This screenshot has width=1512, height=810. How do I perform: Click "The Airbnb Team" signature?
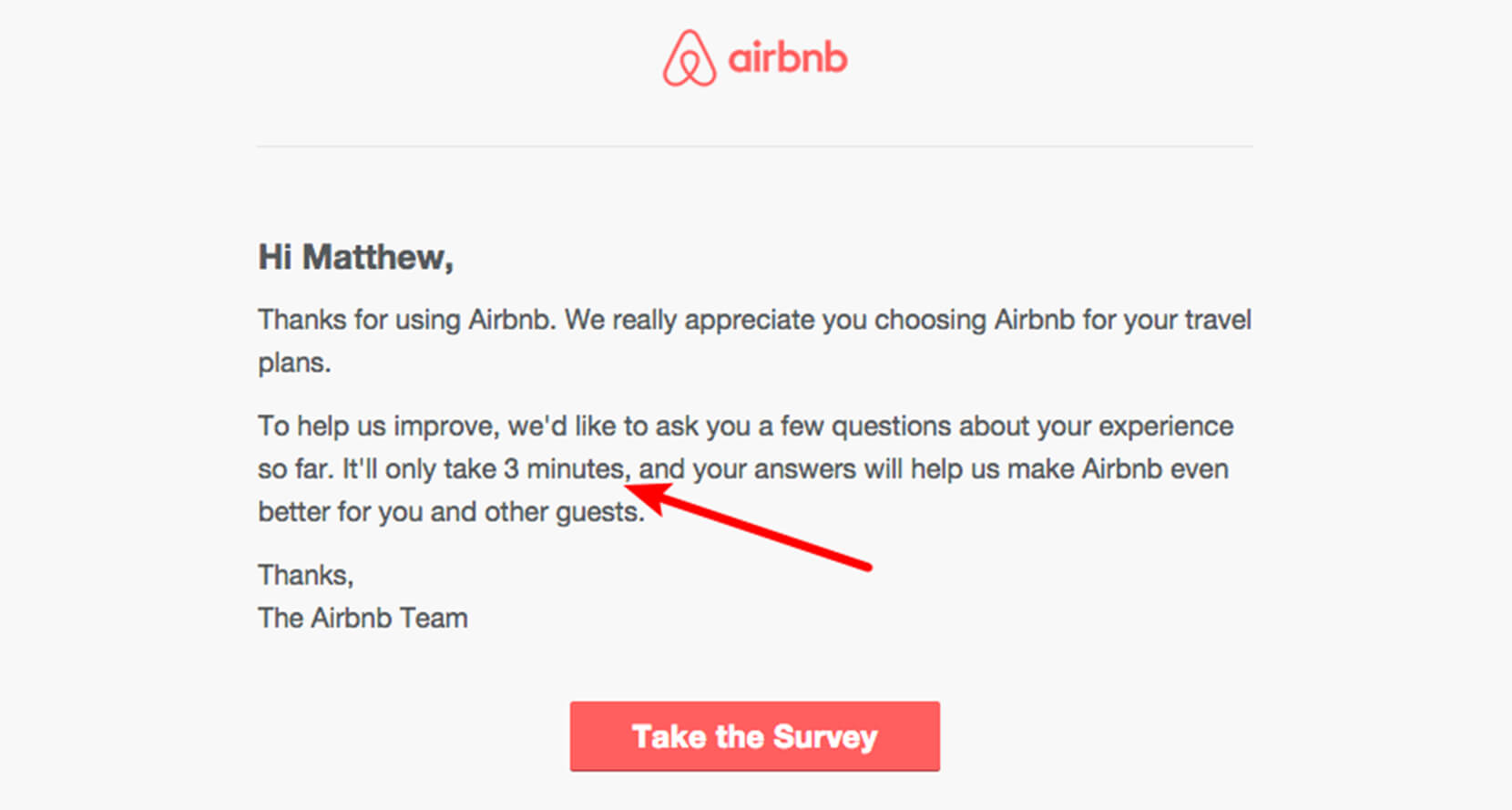pos(363,618)
